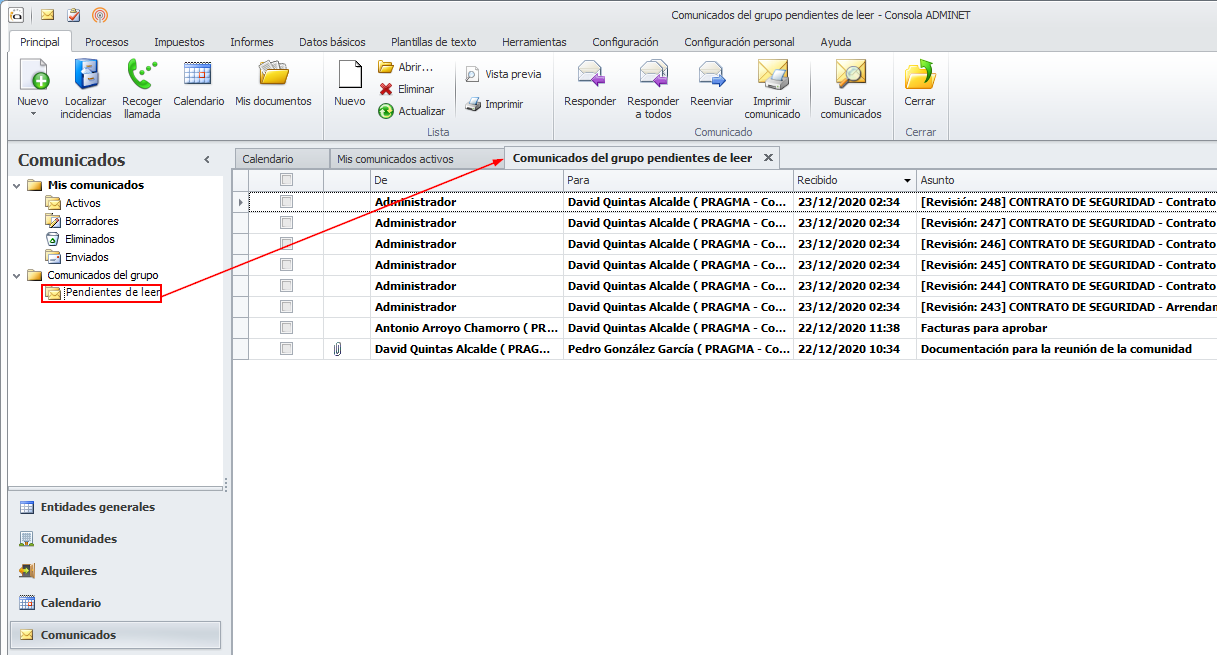Check the Facturas para aprobar row checkbox
The width and height of the screenshot is (1217, 655).
point(286,328)
